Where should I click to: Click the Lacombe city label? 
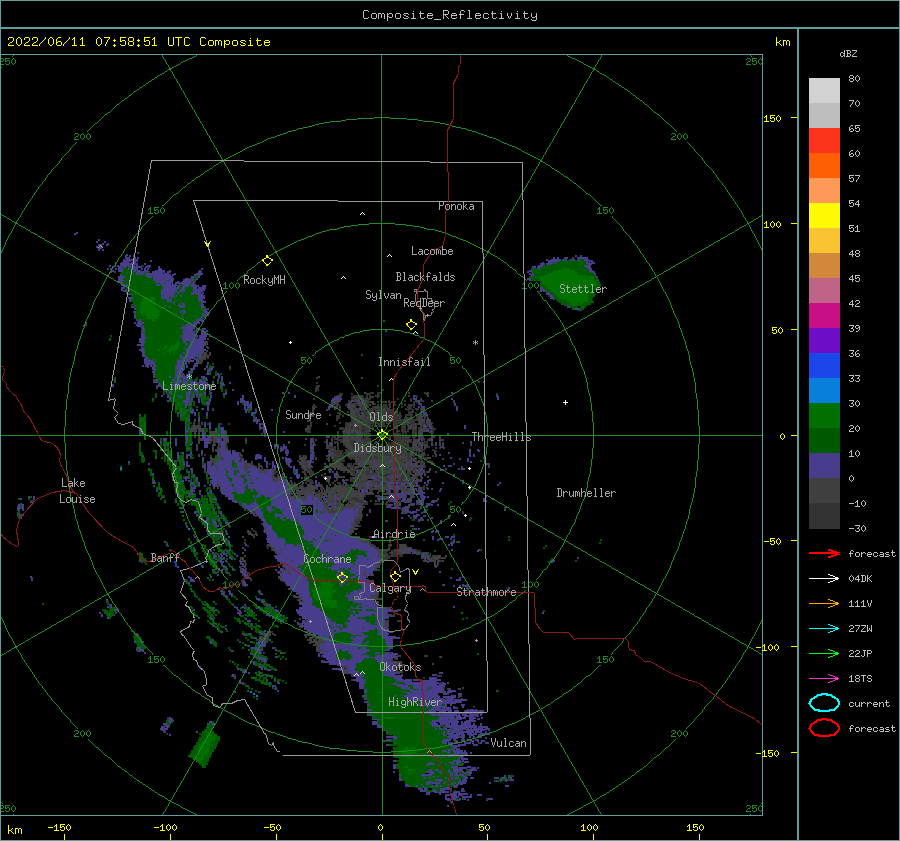(432, 251)
